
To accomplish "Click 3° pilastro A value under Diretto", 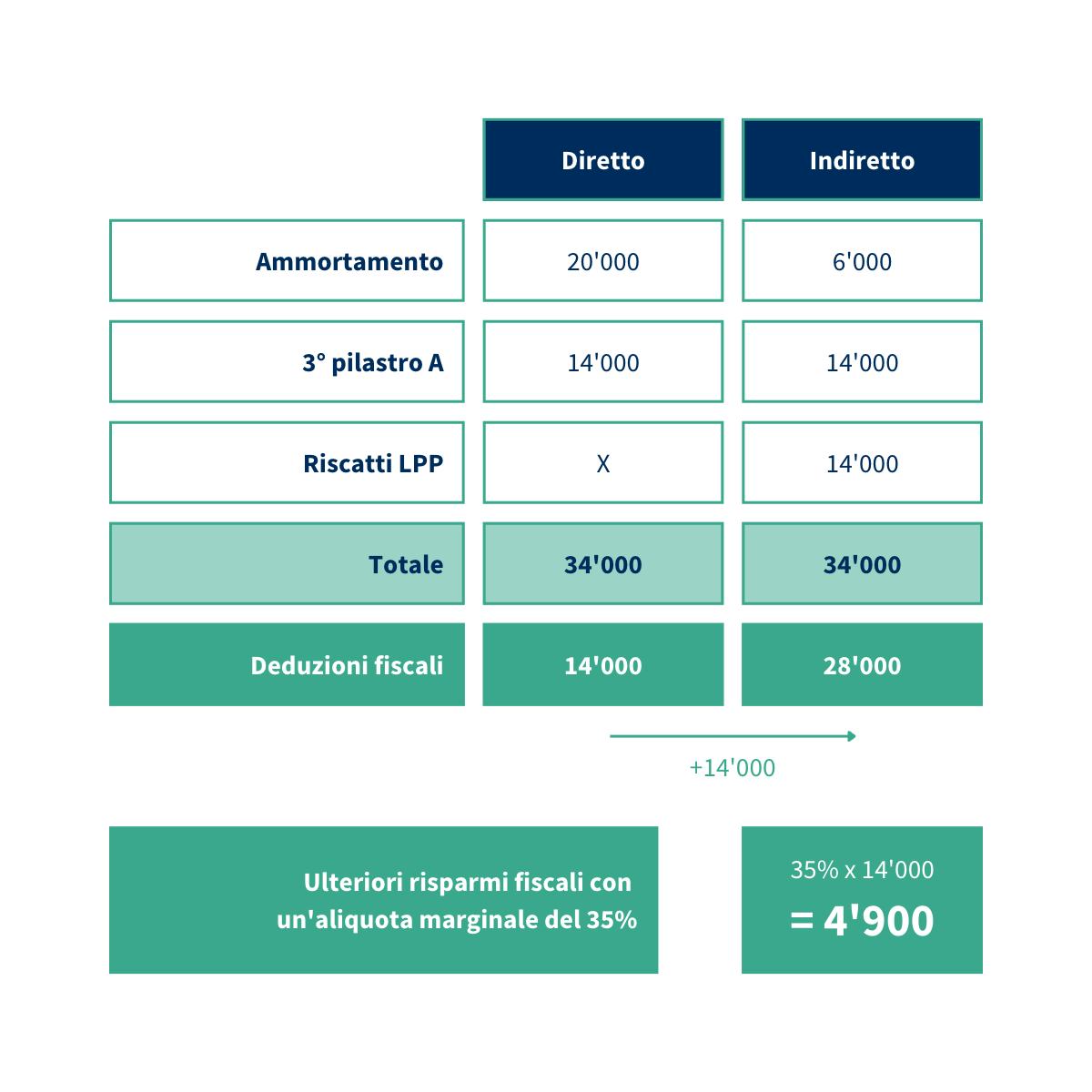I will [x=602, y=362].
